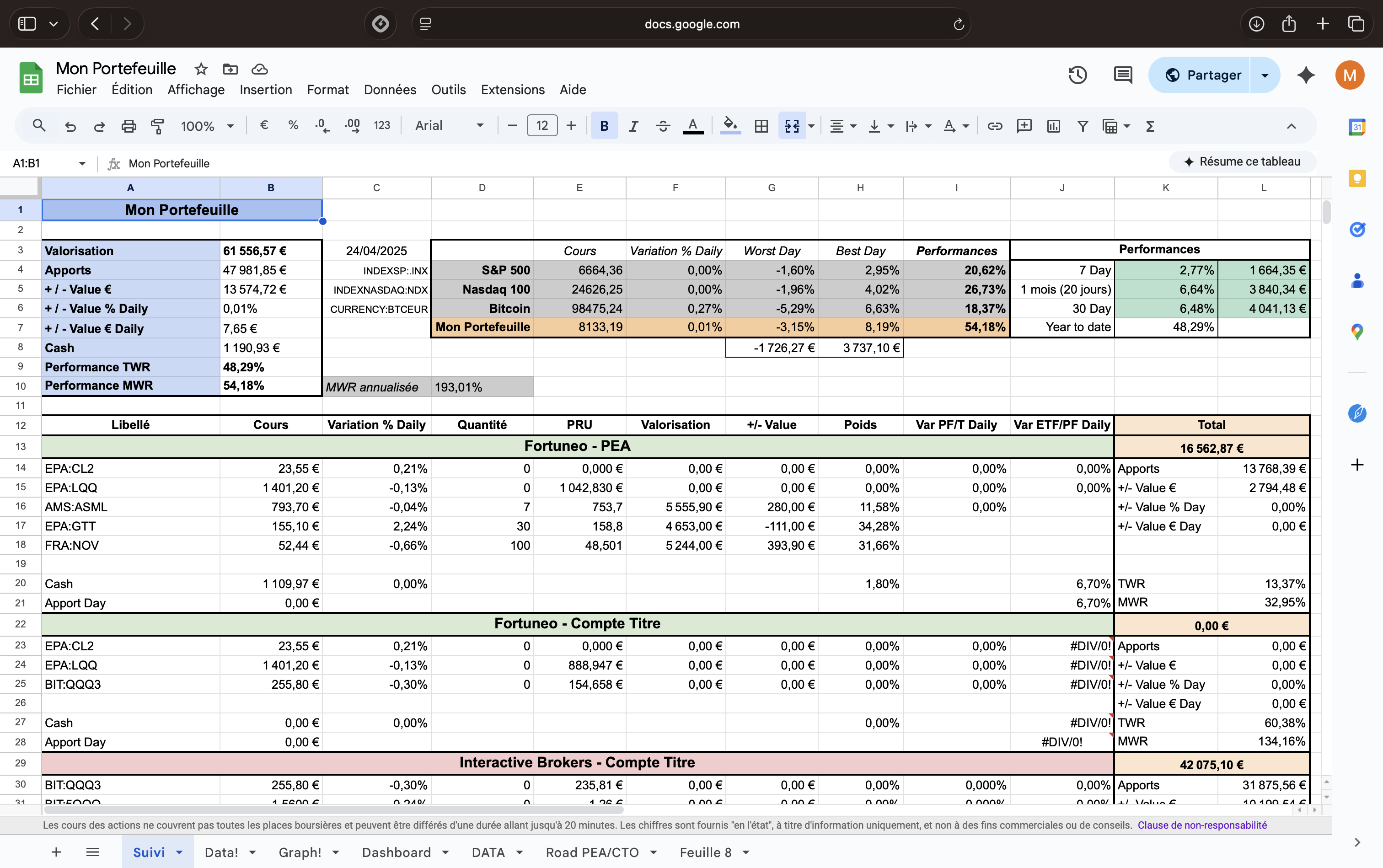Viewport: 1383px width, 868px height.
Task: Click the insert chart icon
Action: 1053,126
